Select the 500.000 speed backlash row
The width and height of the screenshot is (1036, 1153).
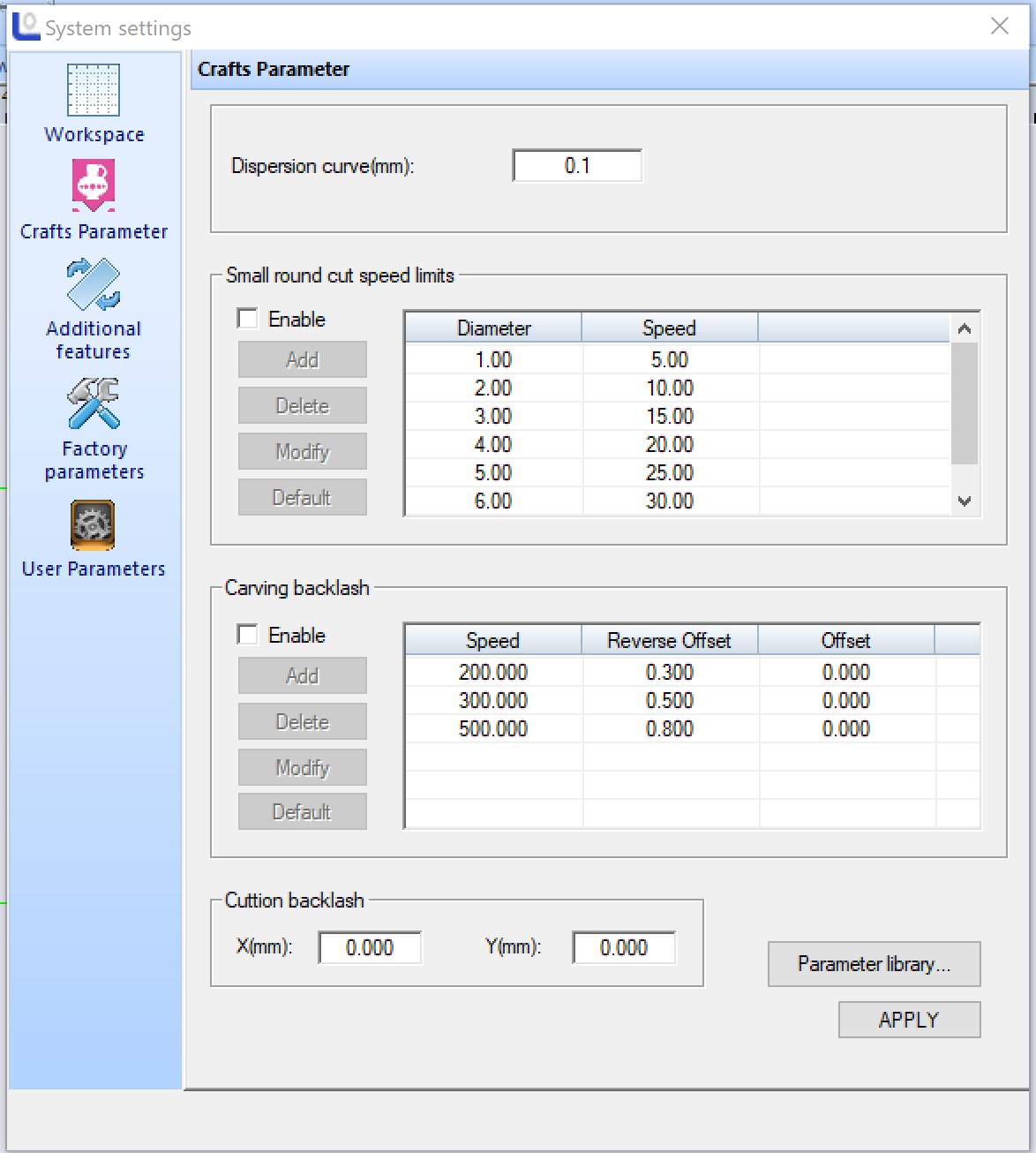point(493,729)
